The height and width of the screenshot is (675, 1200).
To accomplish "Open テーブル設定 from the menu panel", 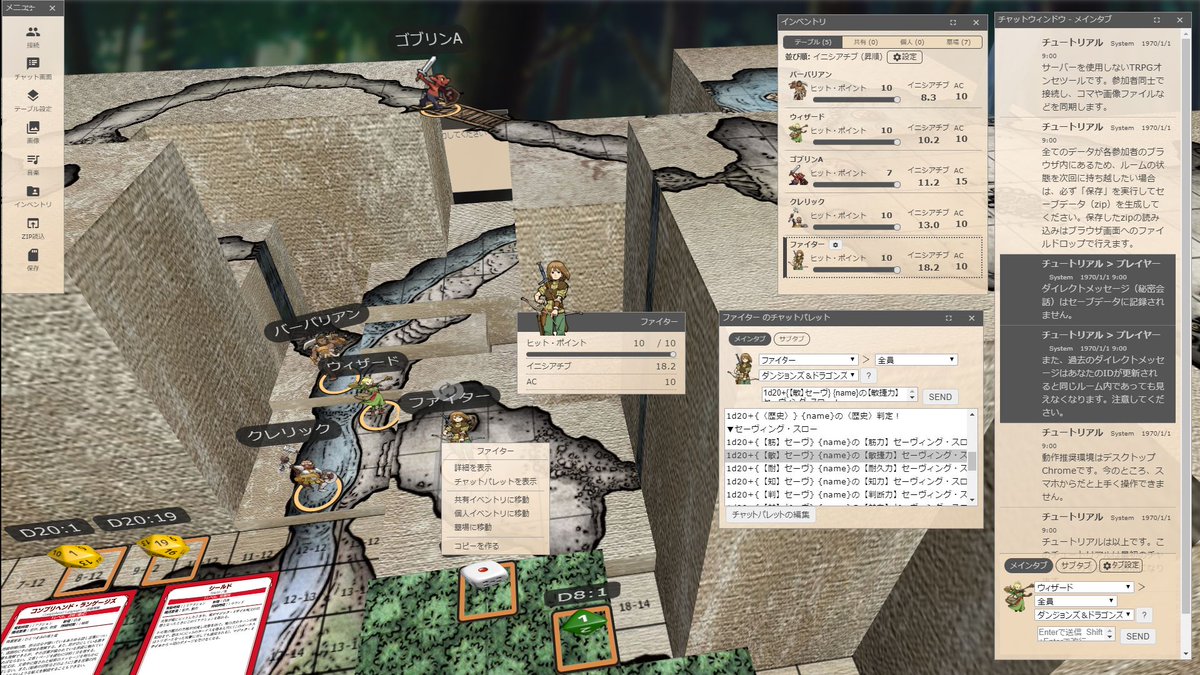I will click(x=33, y=101).
